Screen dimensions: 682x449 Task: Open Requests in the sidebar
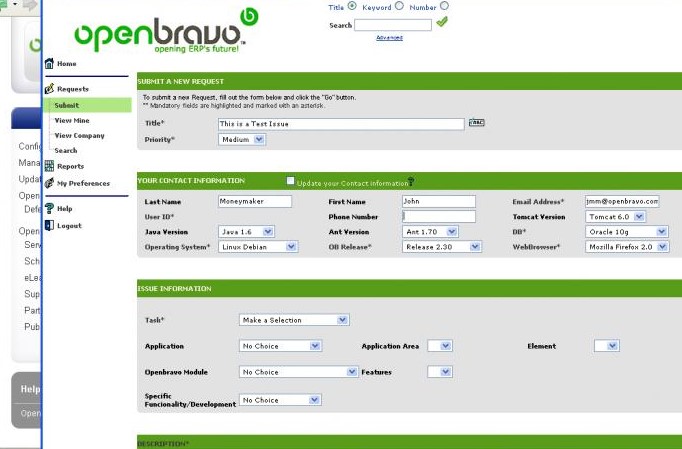click(x=73, y=89)
